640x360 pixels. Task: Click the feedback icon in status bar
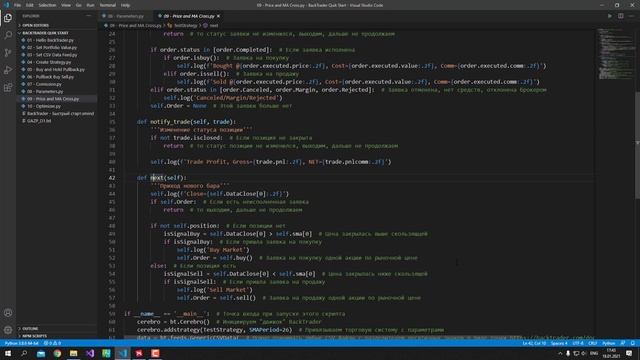click(x=622, y=343)
